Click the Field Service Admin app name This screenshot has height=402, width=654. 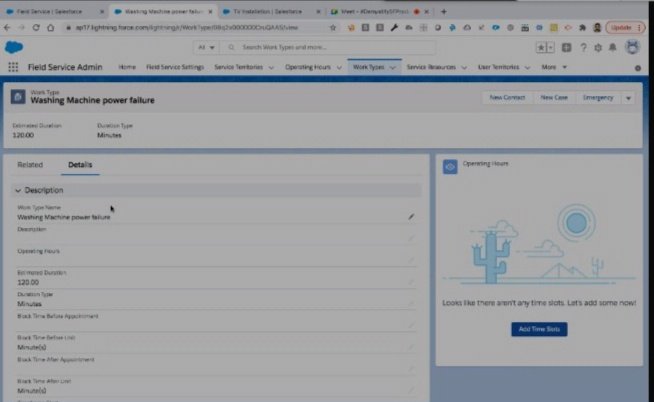point(65,67)
